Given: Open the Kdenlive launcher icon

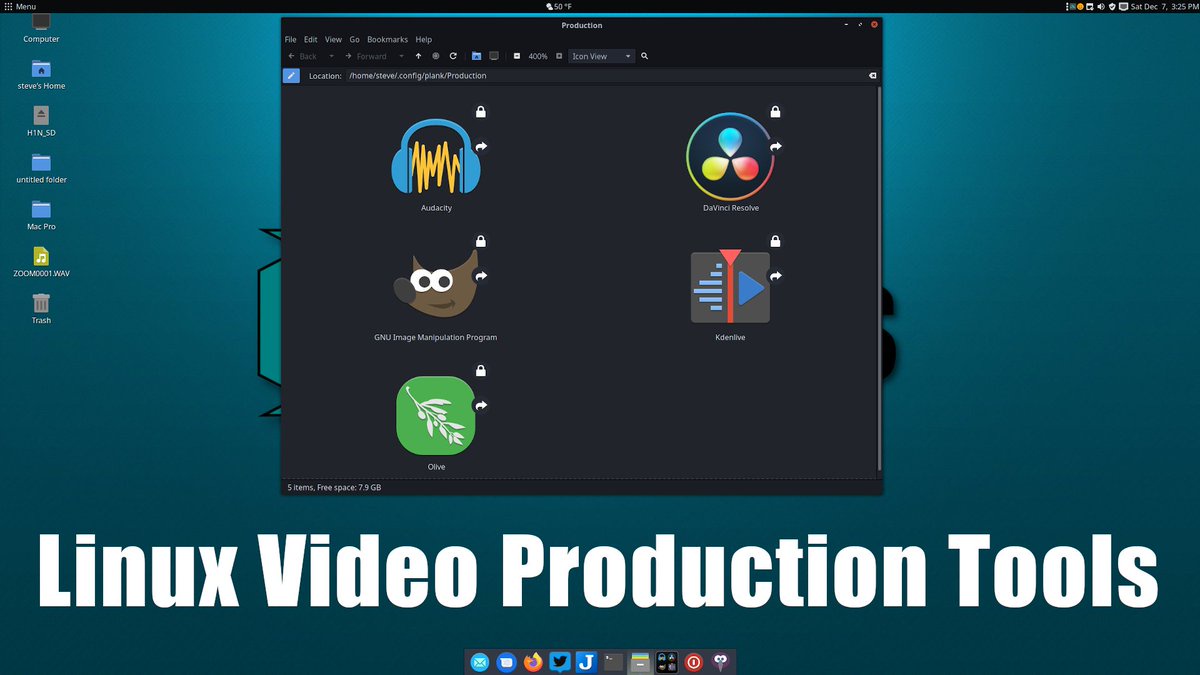Looking at the screenshot, I should point(730,285).
